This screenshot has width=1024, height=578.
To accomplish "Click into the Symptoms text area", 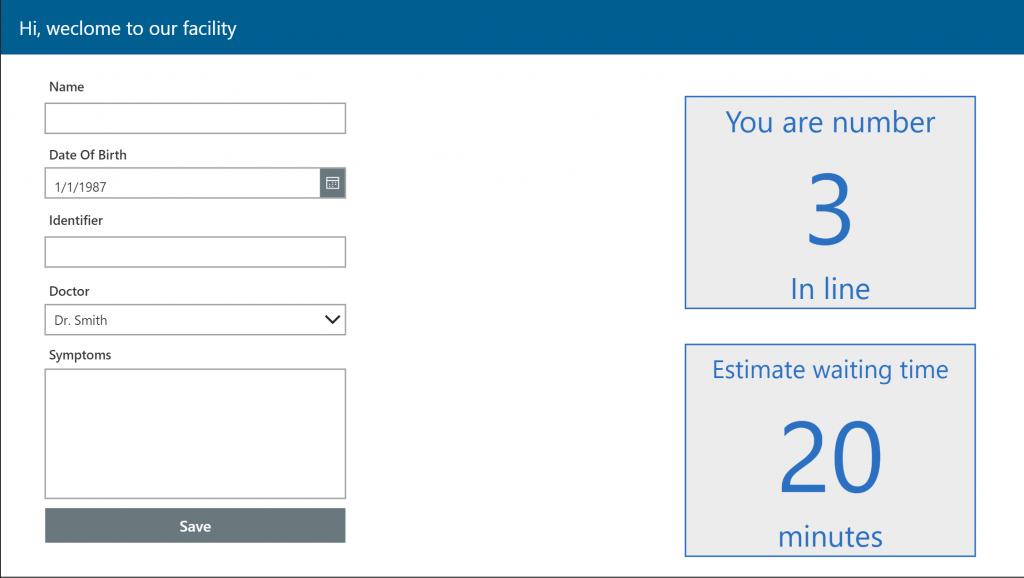I will (x=195, y=433).
